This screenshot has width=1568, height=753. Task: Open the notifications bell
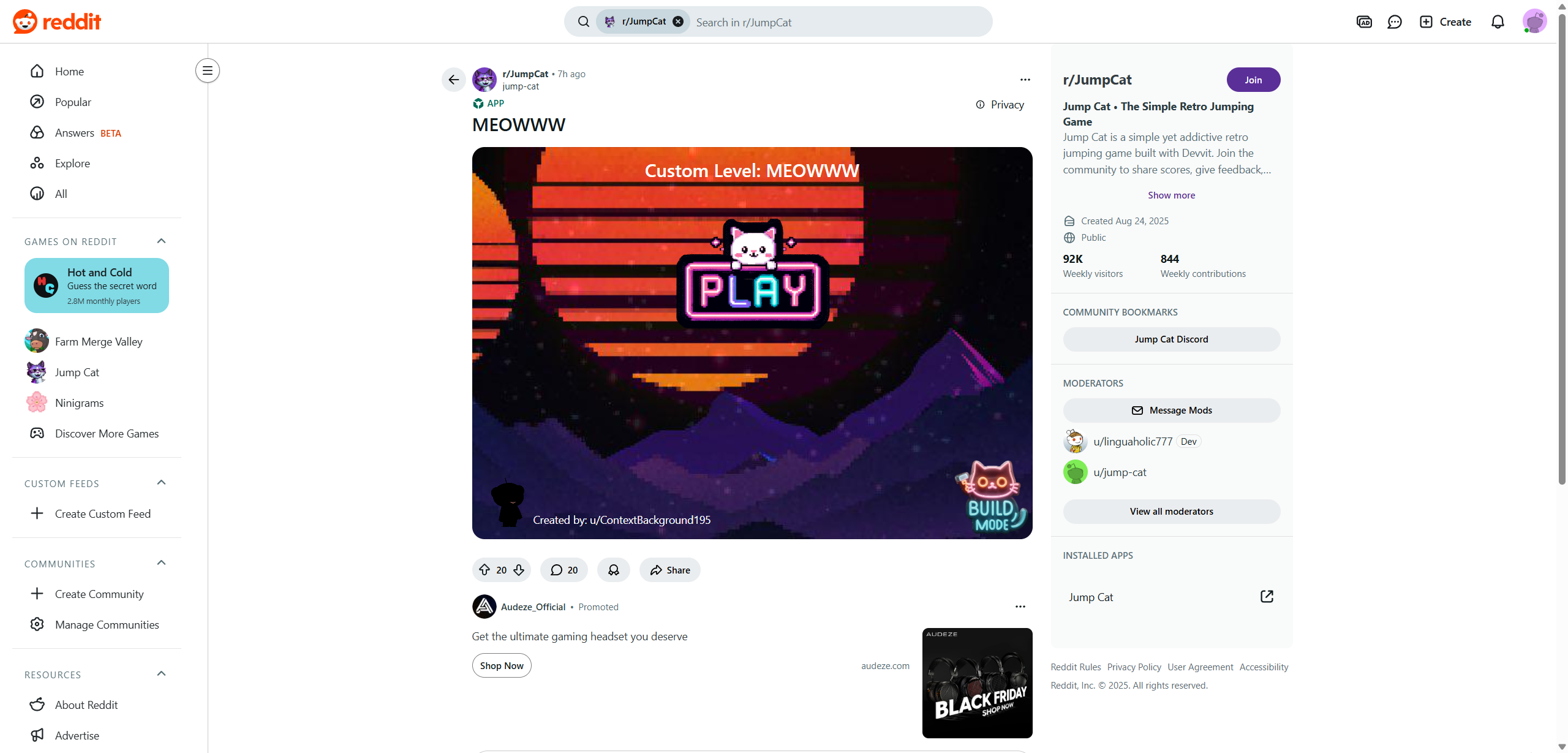click(1497, 22)
